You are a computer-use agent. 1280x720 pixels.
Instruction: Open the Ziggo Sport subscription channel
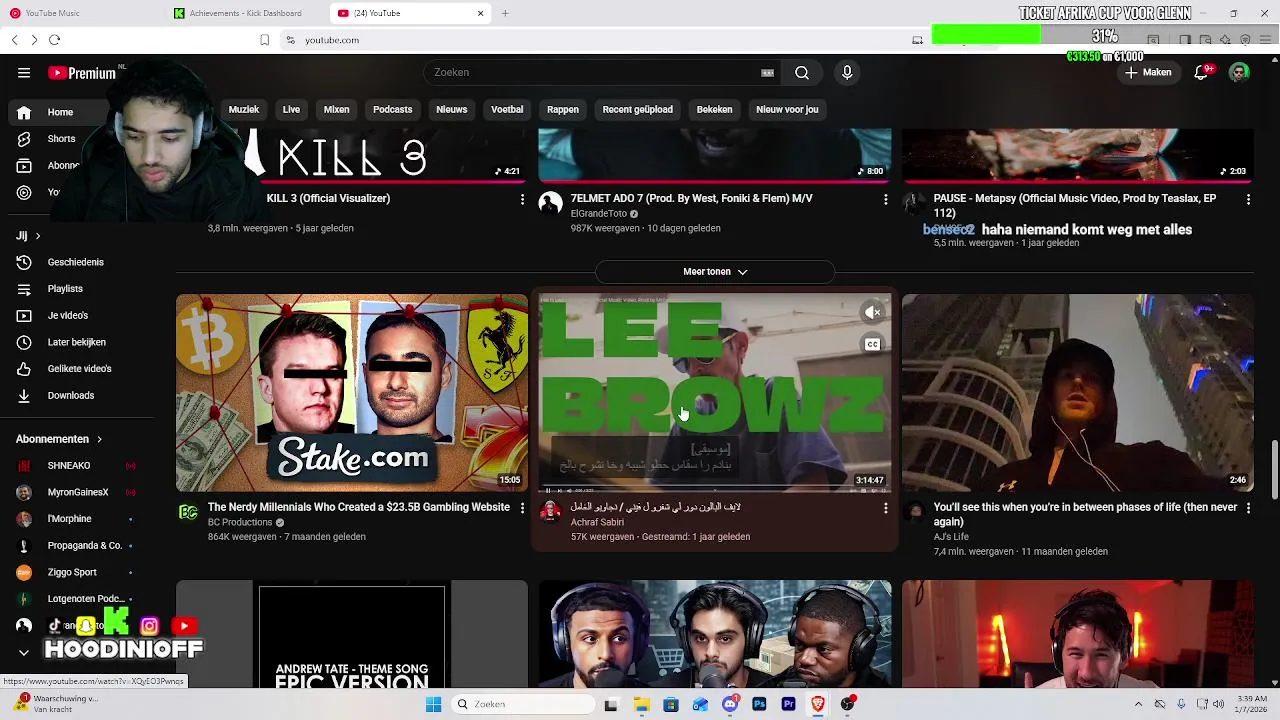tap(77, 572)
